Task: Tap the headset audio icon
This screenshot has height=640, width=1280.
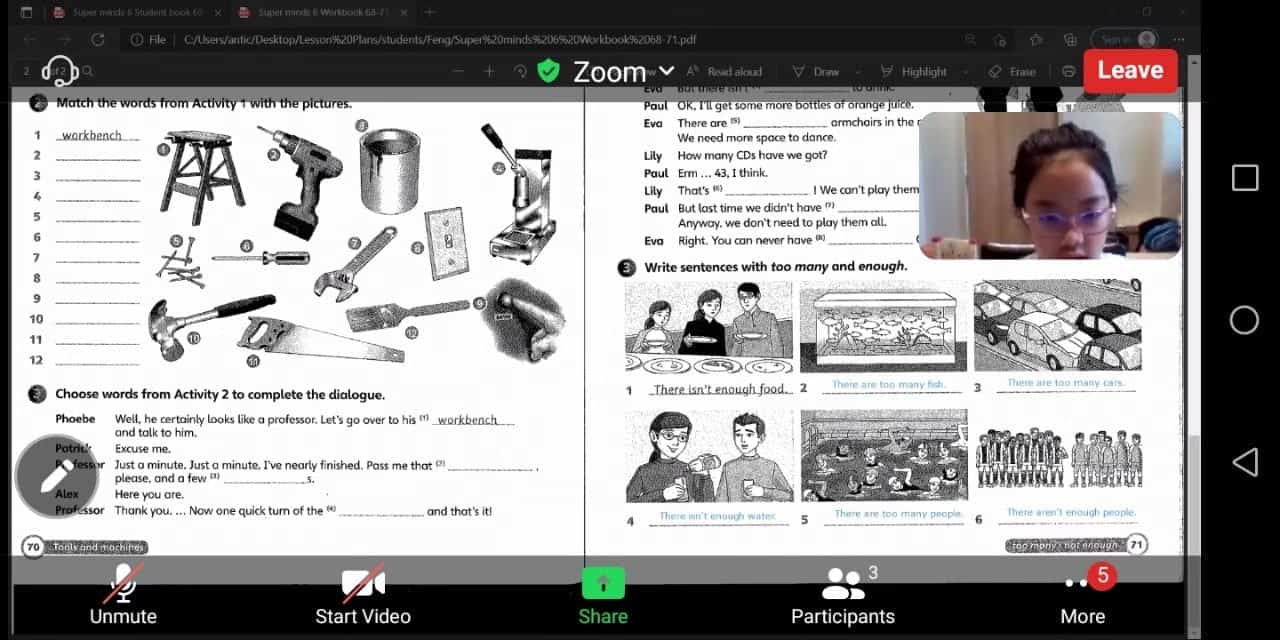Action: point(60,70)
